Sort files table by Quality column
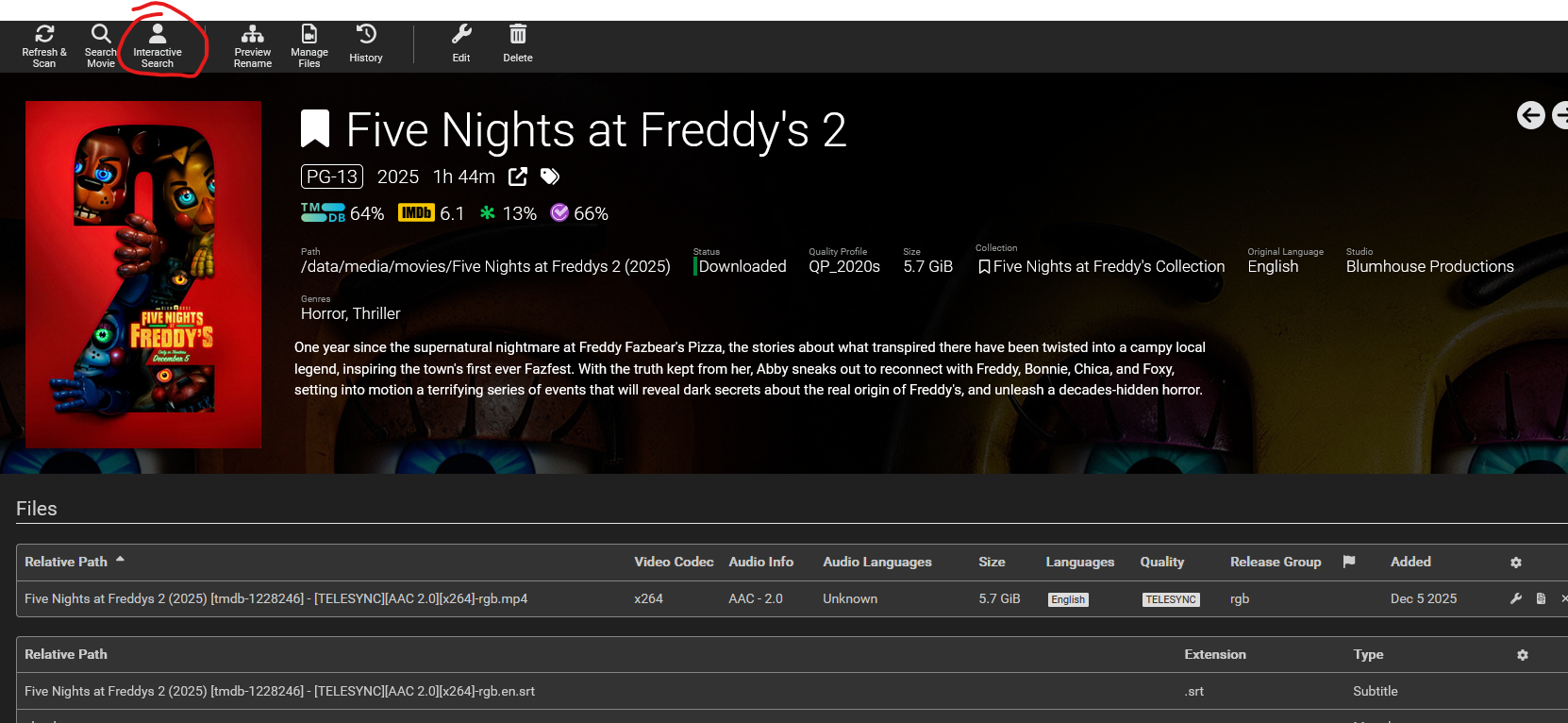The width and height of the screenshot is (1568, 723). 1161,562
